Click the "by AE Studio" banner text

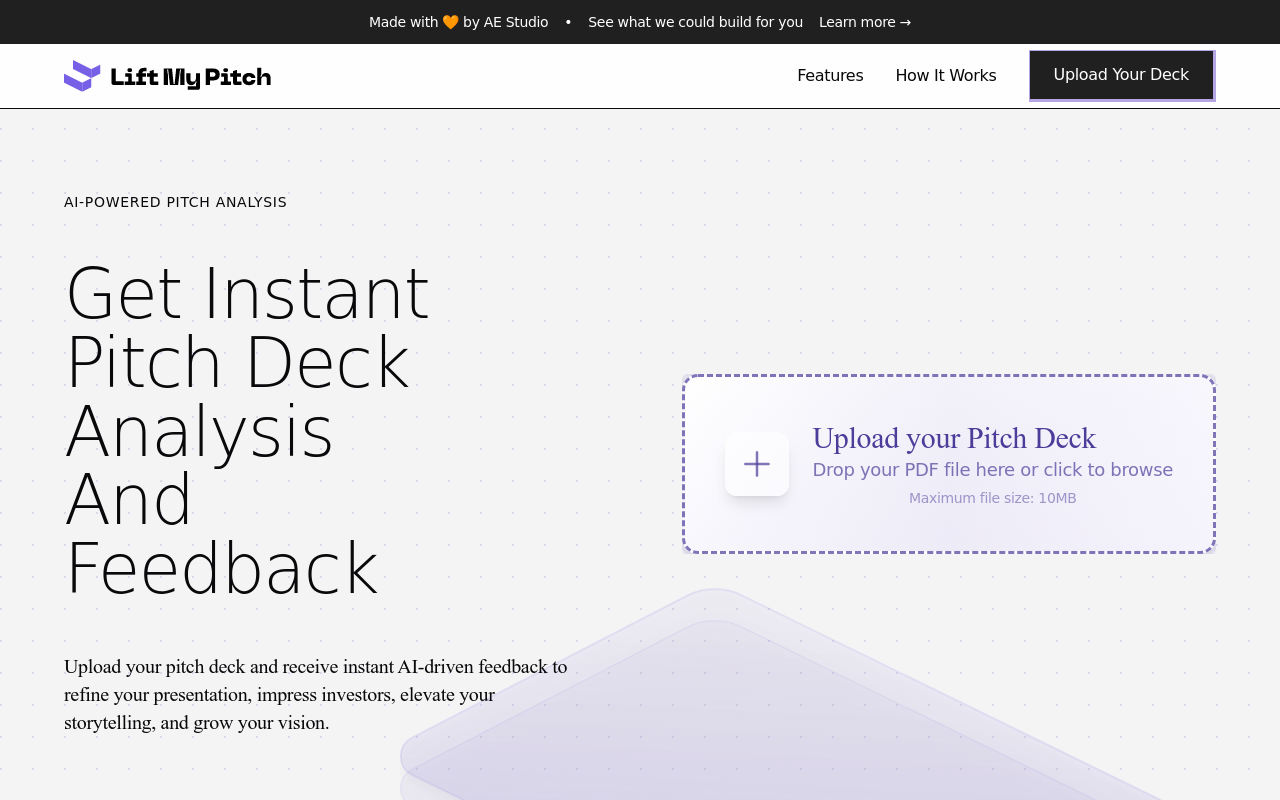(x=505, y=22)
